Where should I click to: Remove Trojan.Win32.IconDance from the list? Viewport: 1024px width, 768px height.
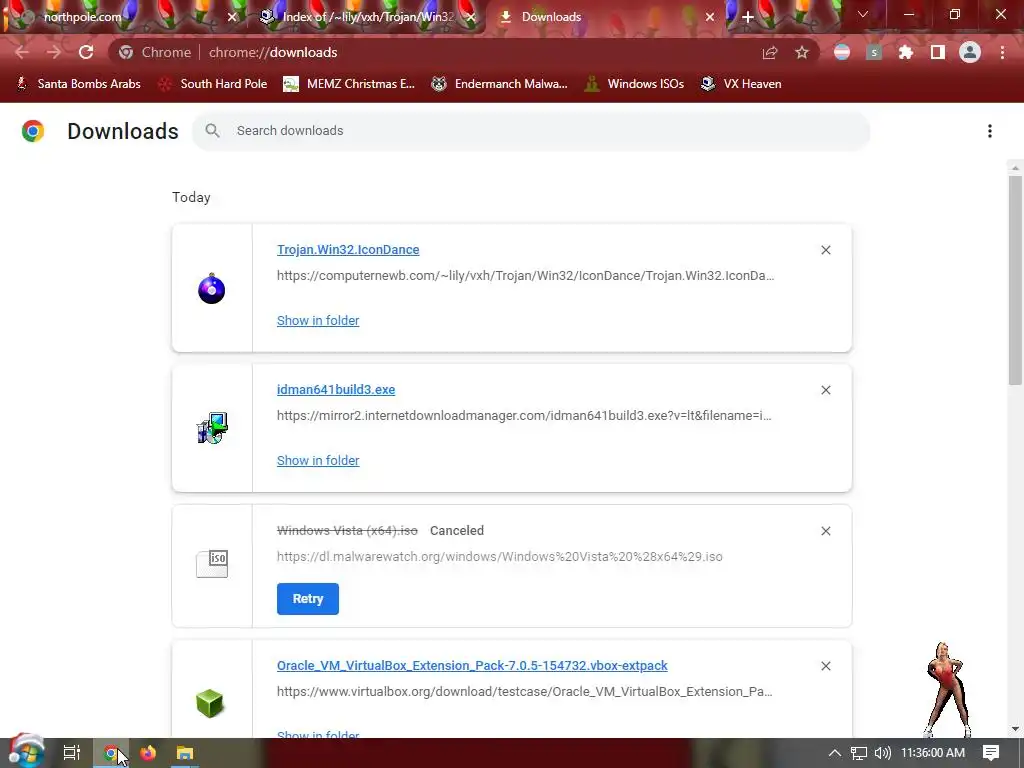825,250
